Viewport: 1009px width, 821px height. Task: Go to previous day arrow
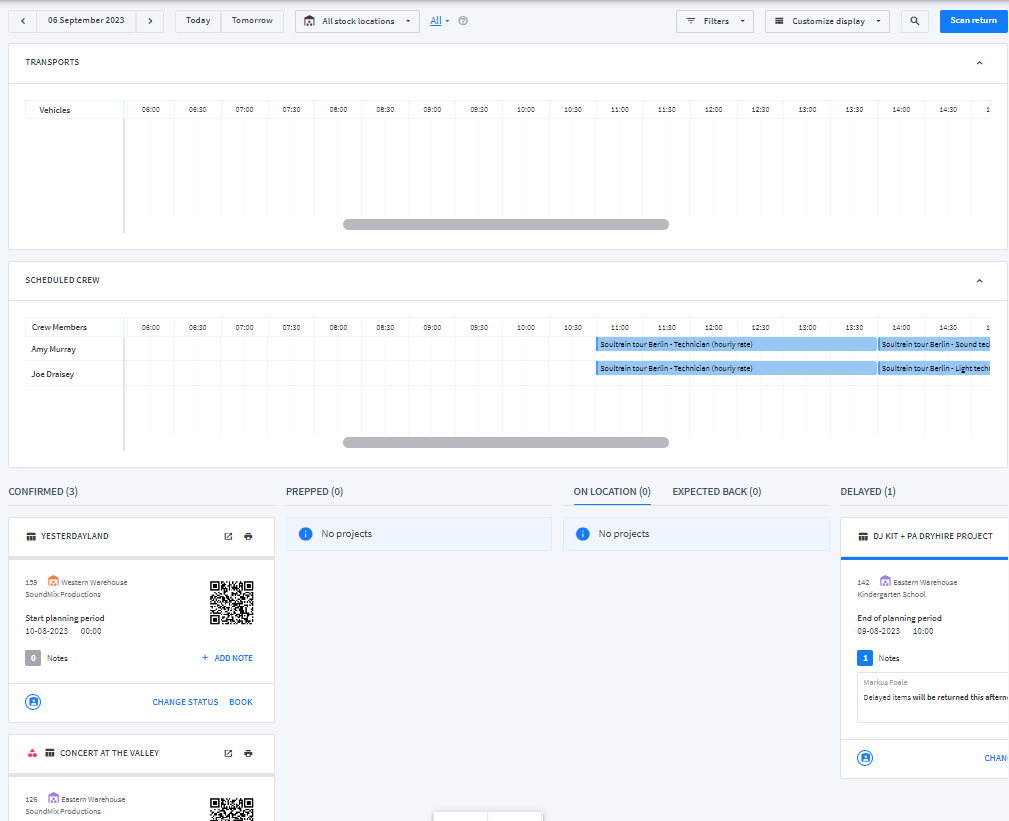23,21
